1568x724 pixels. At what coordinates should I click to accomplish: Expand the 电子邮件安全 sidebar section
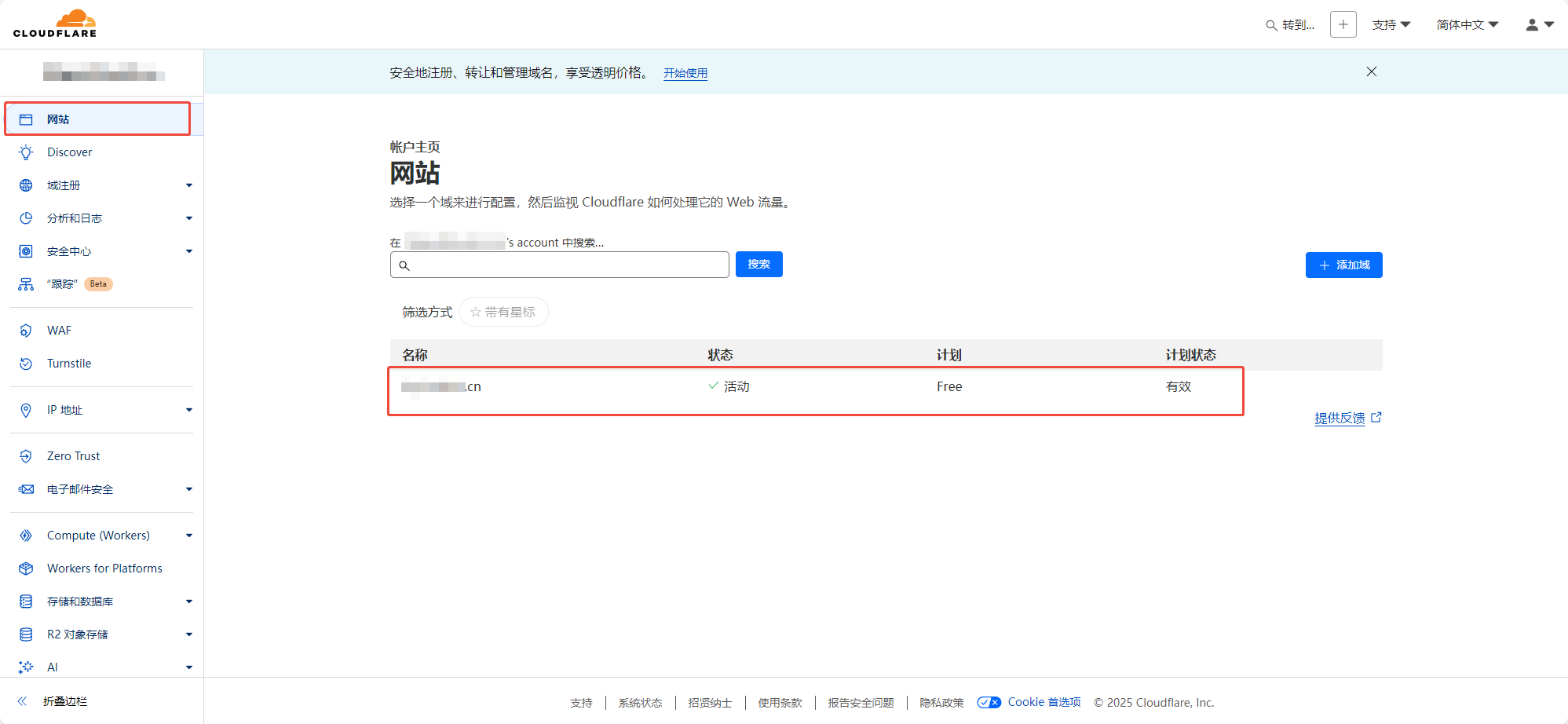(189, 489)
